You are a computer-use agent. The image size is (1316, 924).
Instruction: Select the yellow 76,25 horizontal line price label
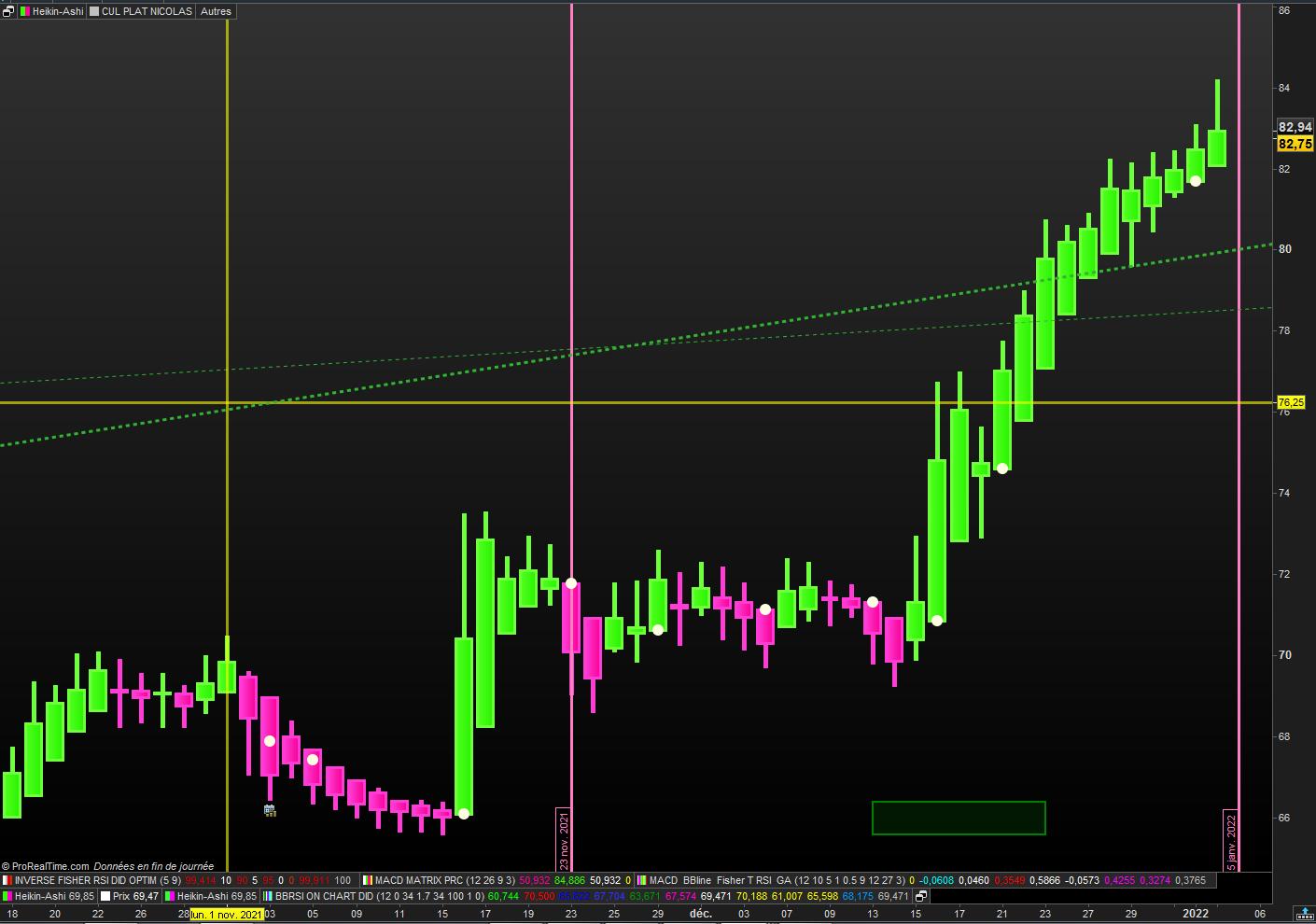click(1291, 402)
